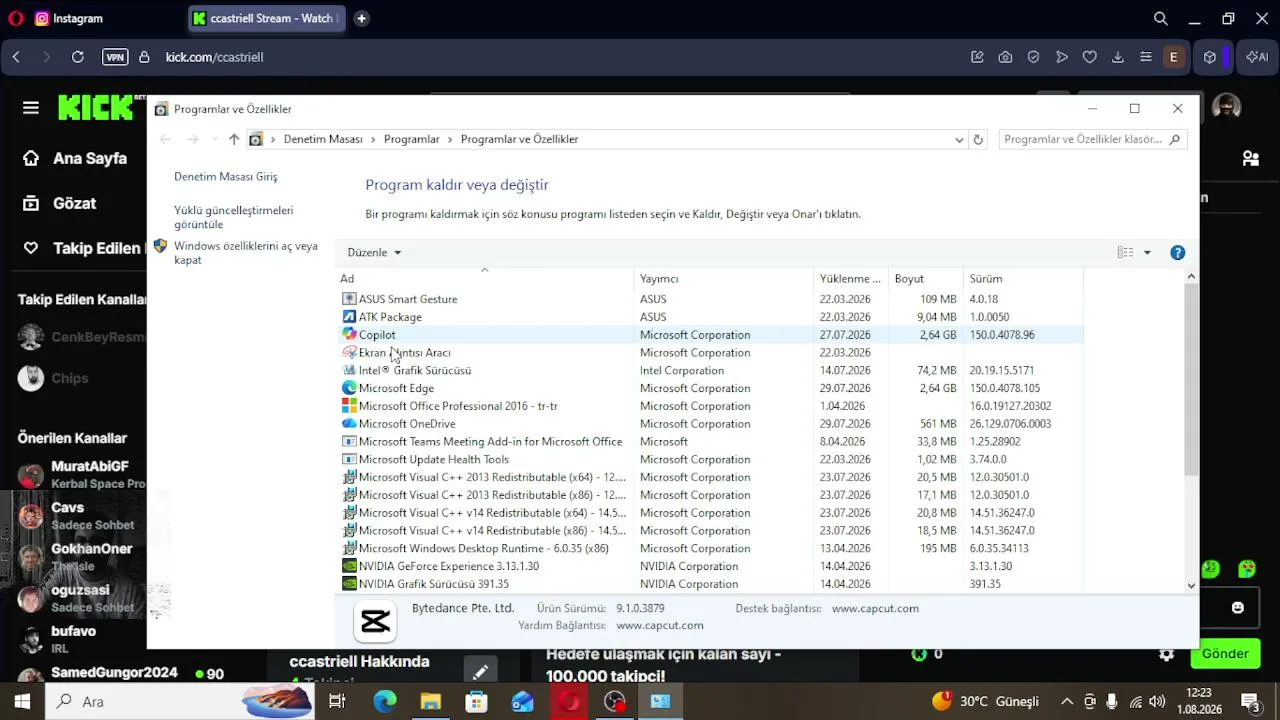The image size is (1280, 720).
Task: Open the Opera AI assistant button
Action: click(1257, 57)
